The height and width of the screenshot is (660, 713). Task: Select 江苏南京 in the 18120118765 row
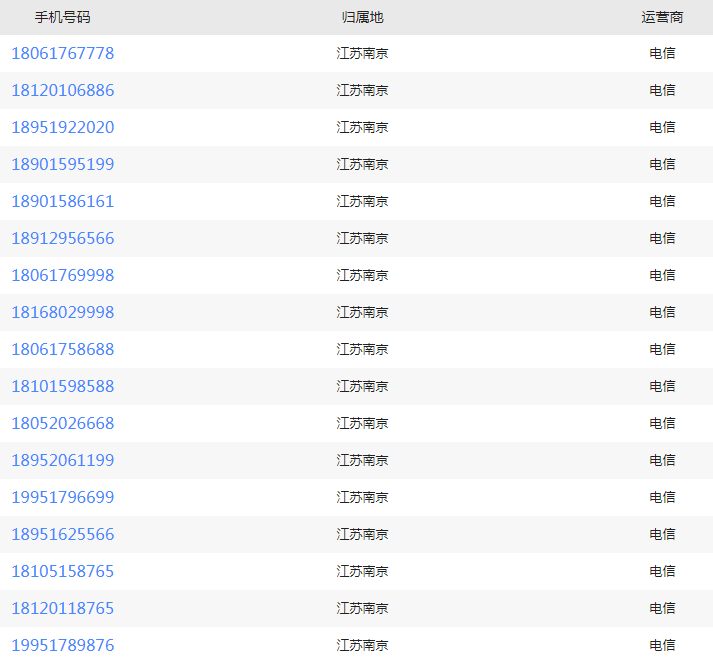(x=362, y=609)
